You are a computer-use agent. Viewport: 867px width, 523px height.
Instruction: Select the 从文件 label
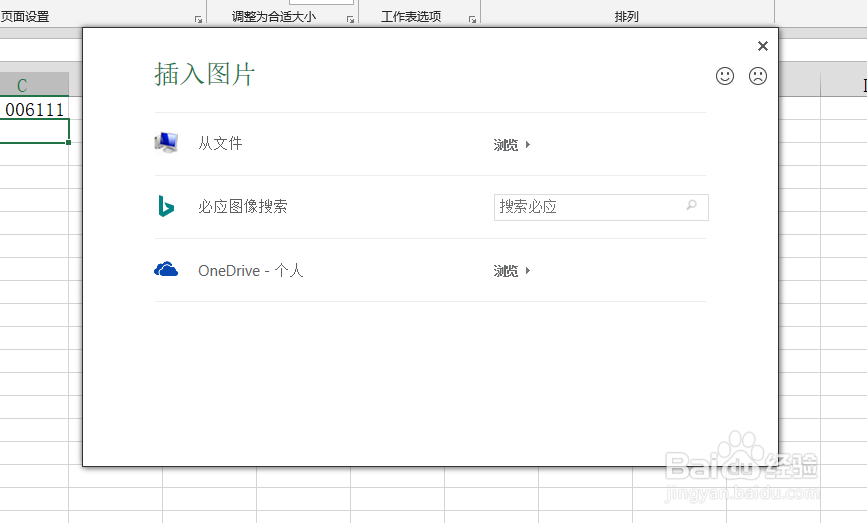tap(220, 144)
